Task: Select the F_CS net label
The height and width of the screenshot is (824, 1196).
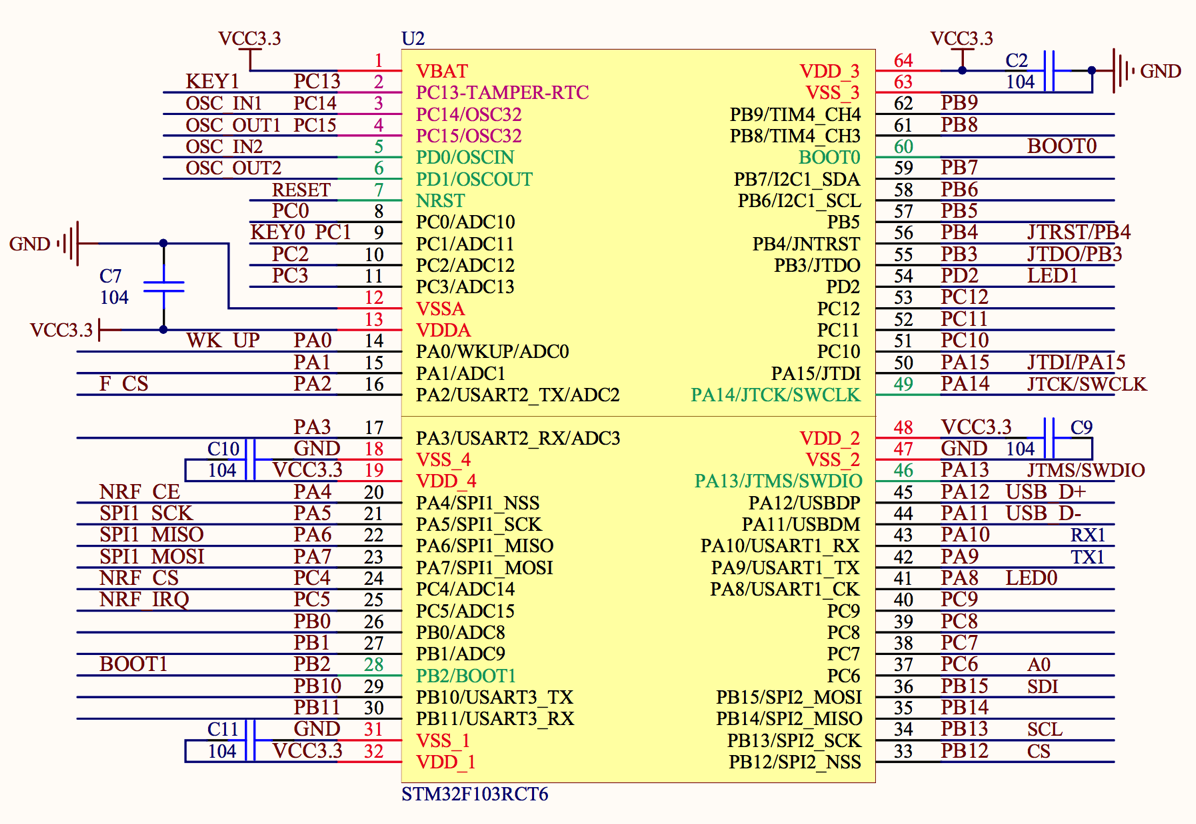Action: tap(124, 383)
